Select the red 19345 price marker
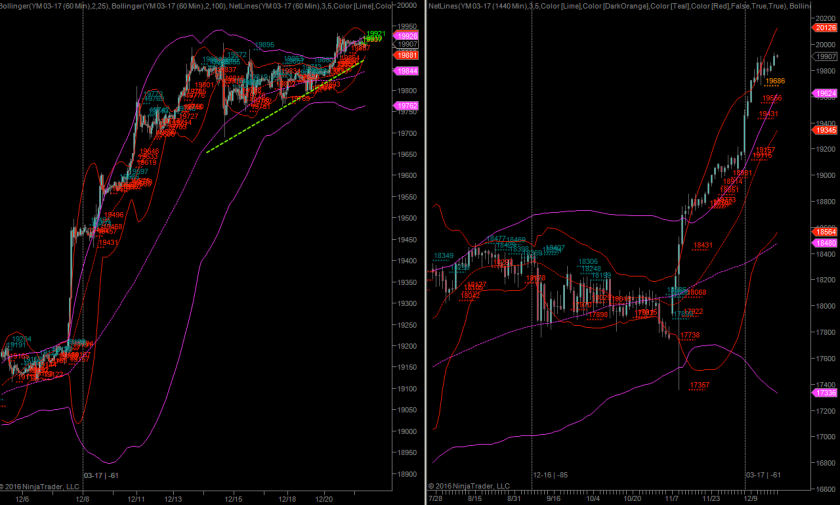 pos(825,130)
